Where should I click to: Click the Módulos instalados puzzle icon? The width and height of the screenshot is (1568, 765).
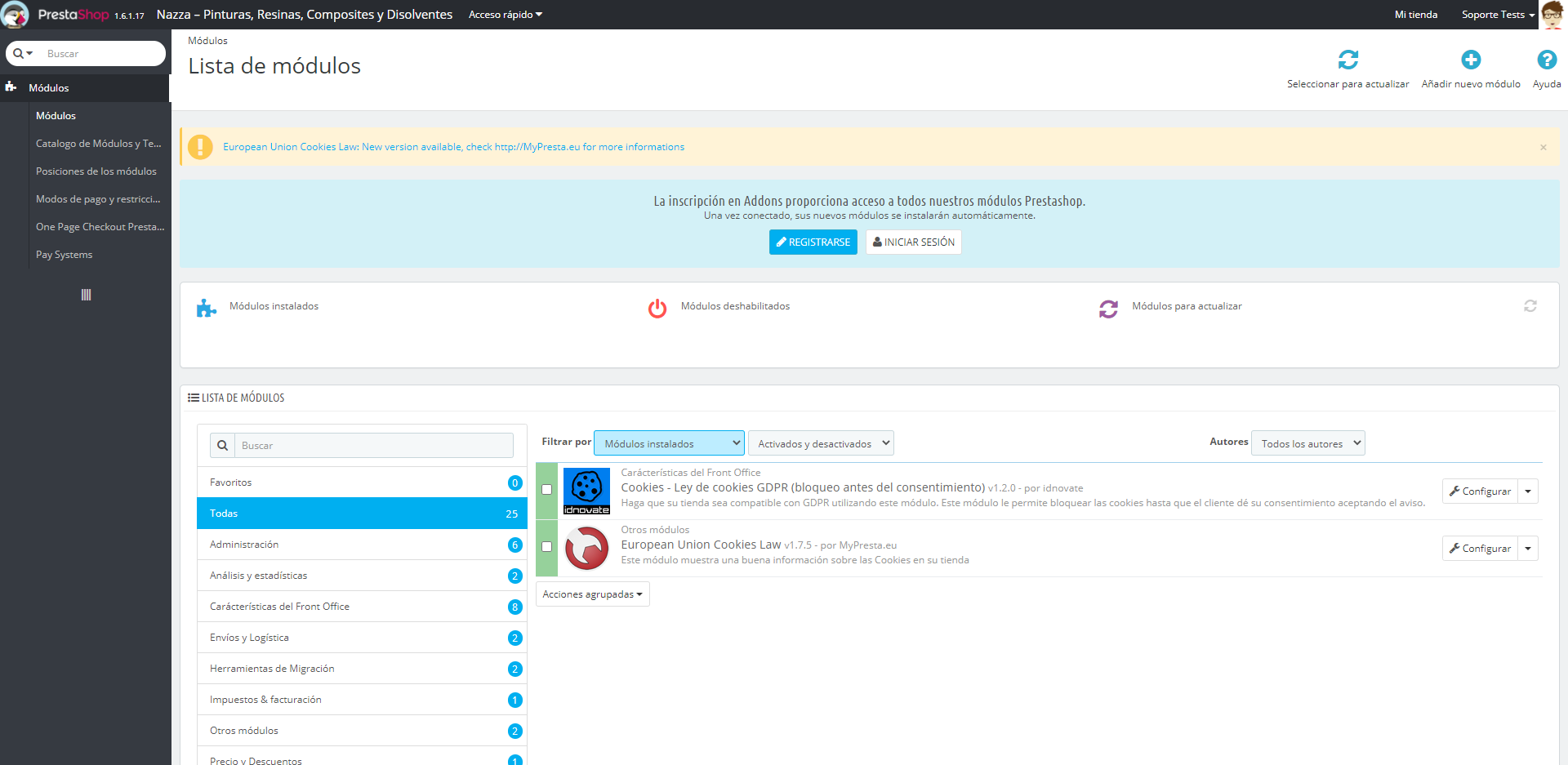pos(207,309)
